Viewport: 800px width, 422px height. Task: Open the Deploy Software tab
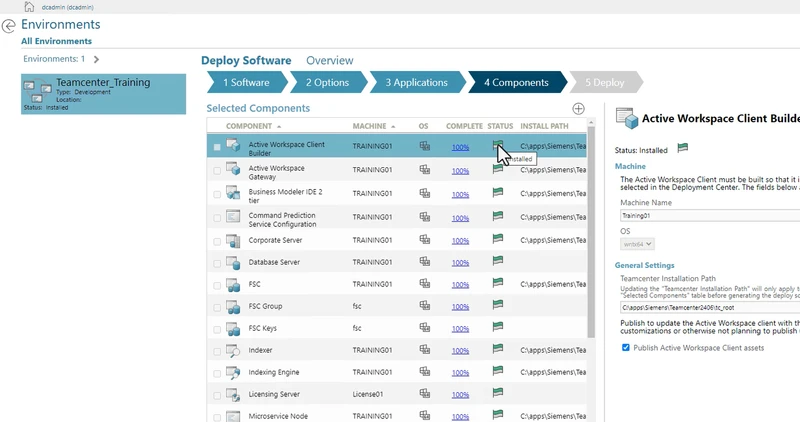(246, 60)
